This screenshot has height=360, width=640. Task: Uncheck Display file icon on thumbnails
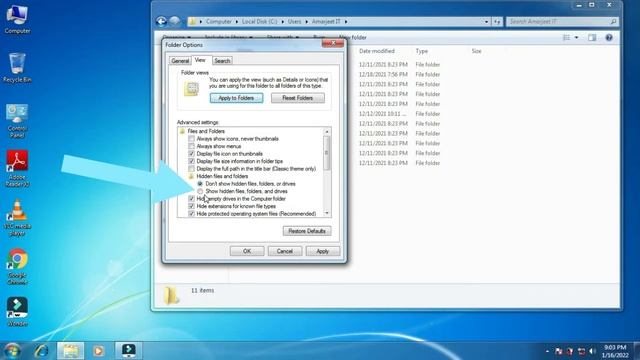click(x=191, y=154)
